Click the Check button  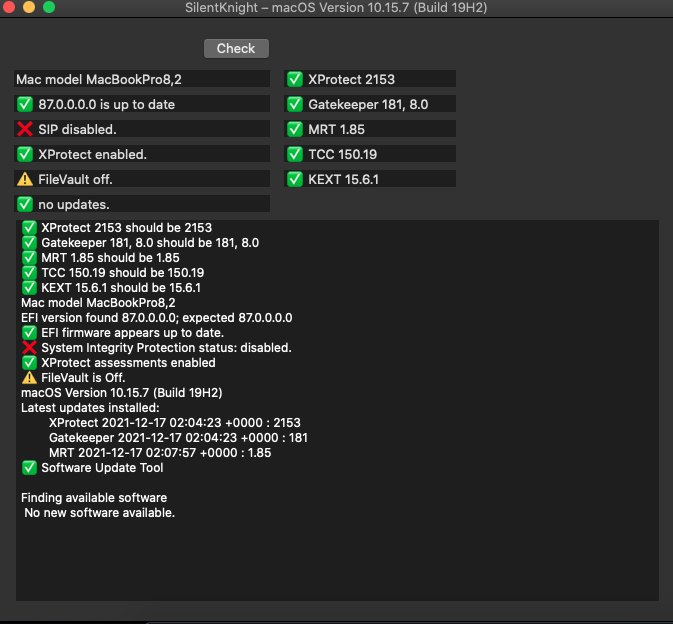(236, 48)
